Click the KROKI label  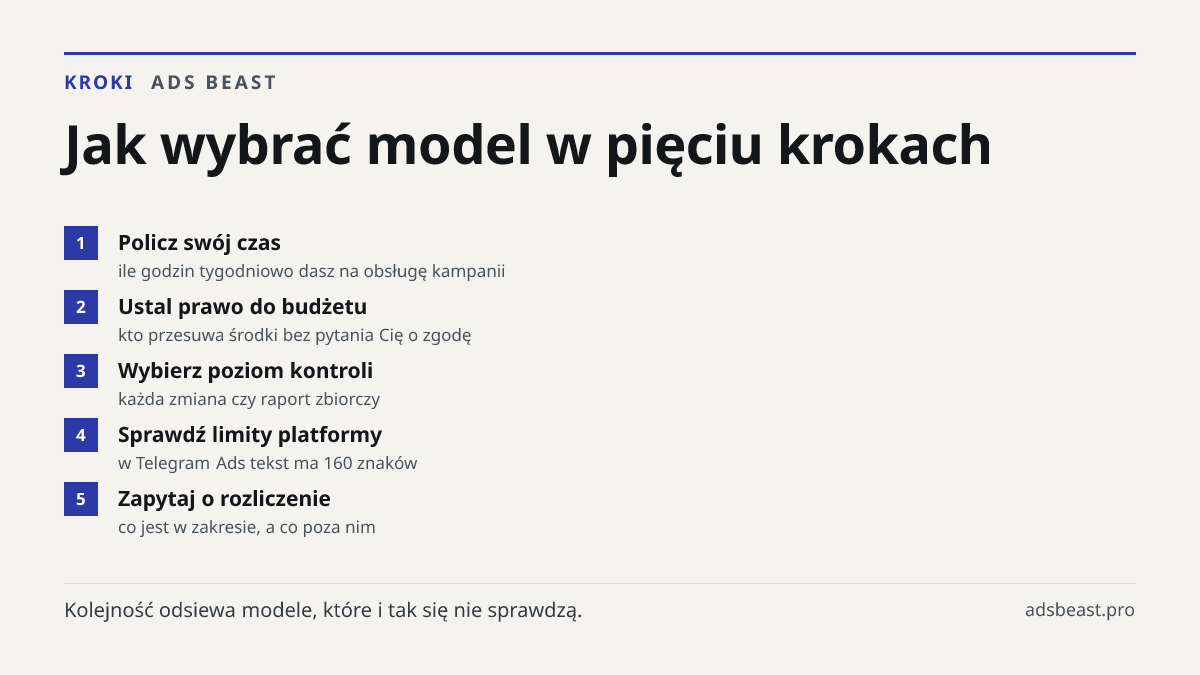[x=99, y=83]
